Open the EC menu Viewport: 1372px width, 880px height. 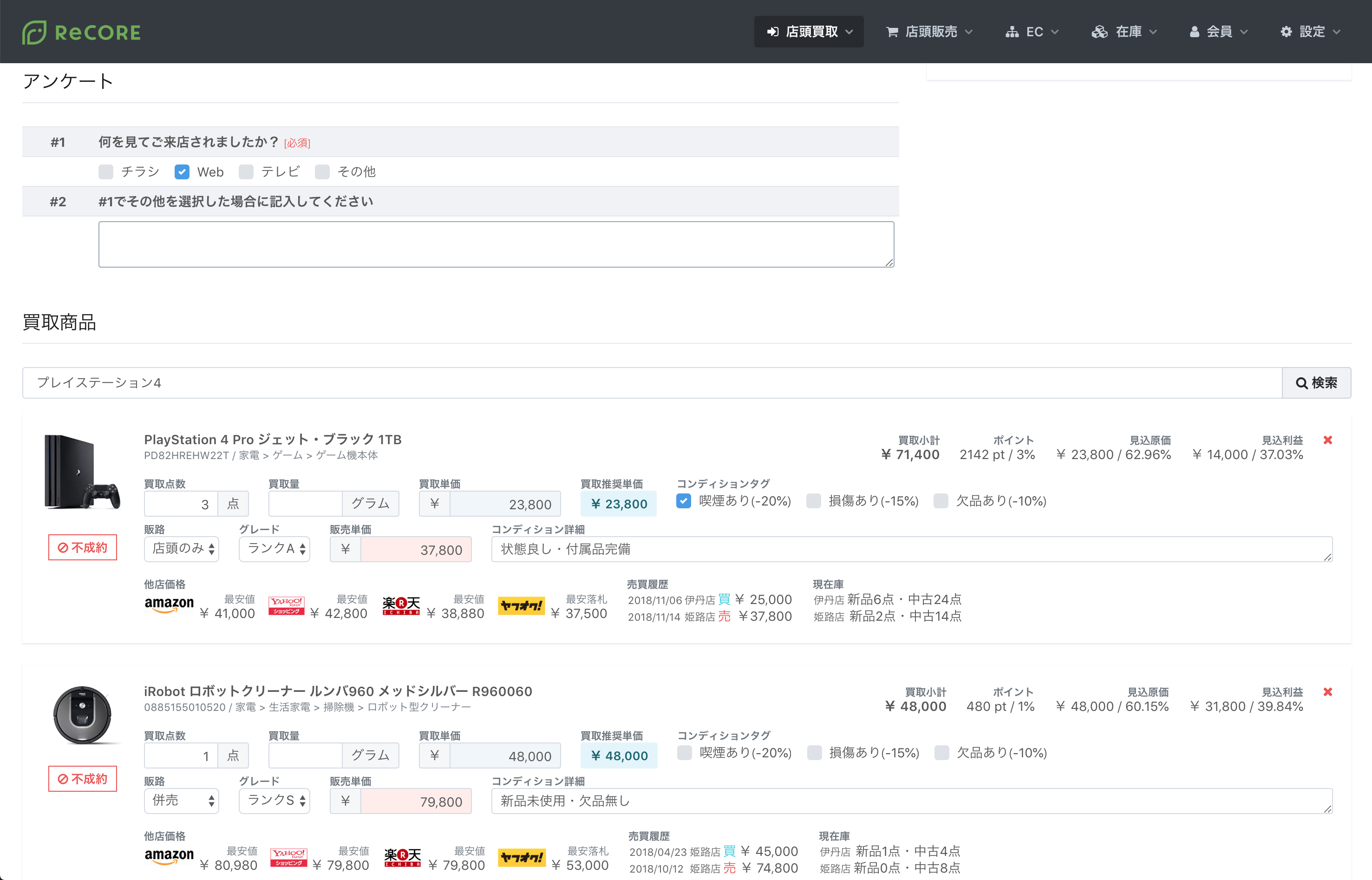pyautogui.click(x=1032, y=32)
